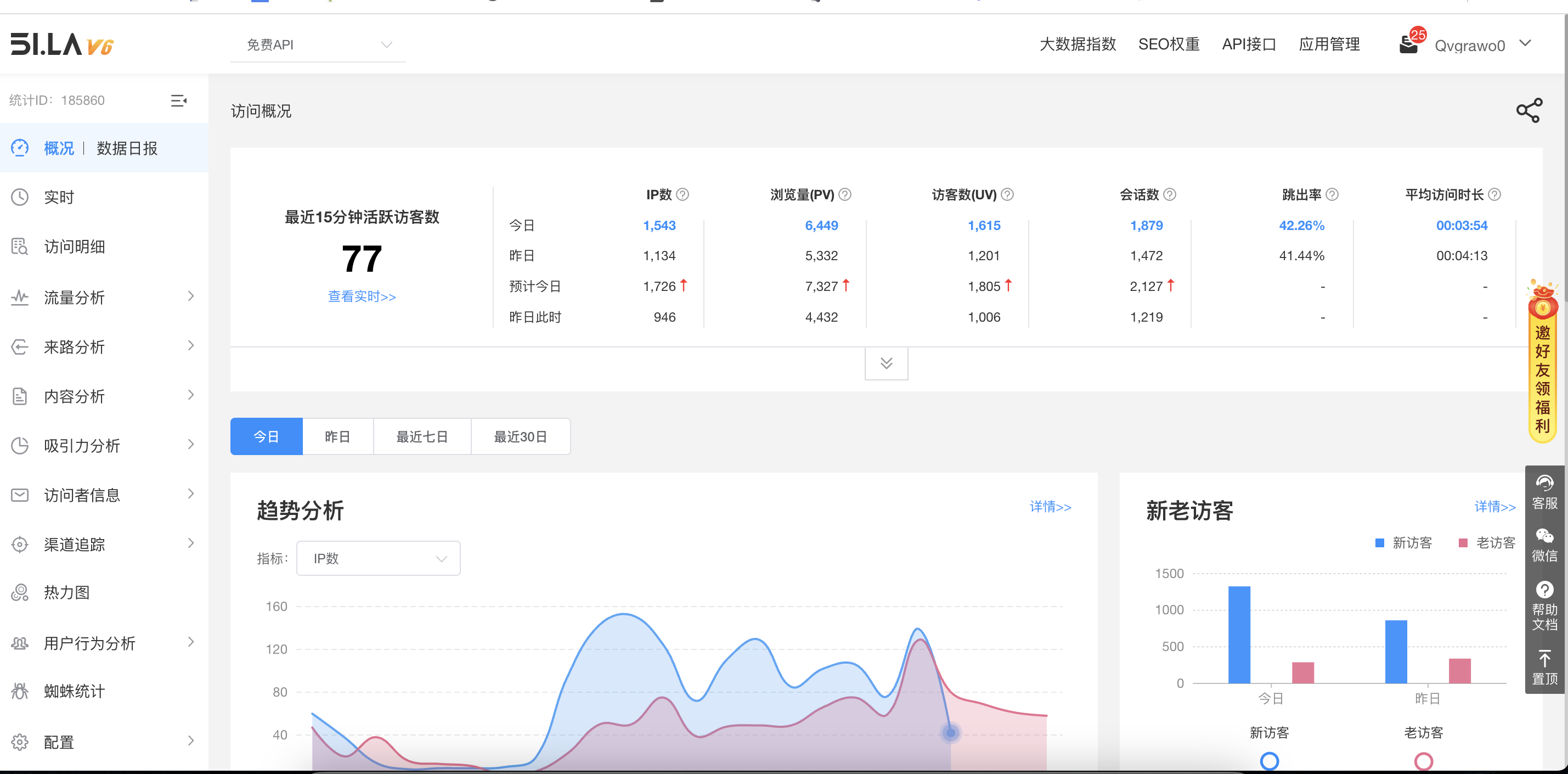Click the 置顶 back-to-top icon
This screenshot has height=774, width=1568.
click(1544, 668)
